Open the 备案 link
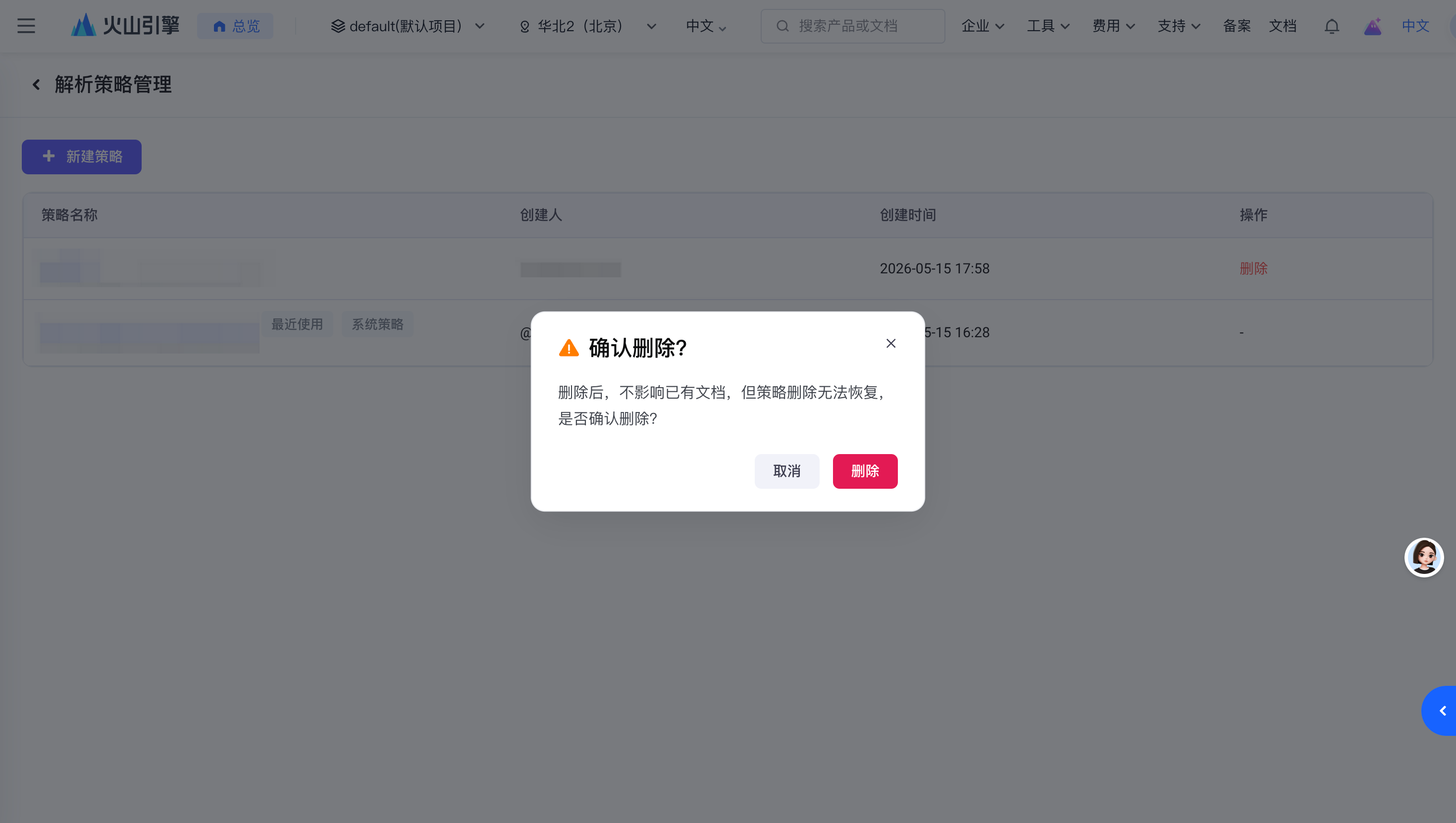This screenshot has width=1456, height=823. 1237,26
